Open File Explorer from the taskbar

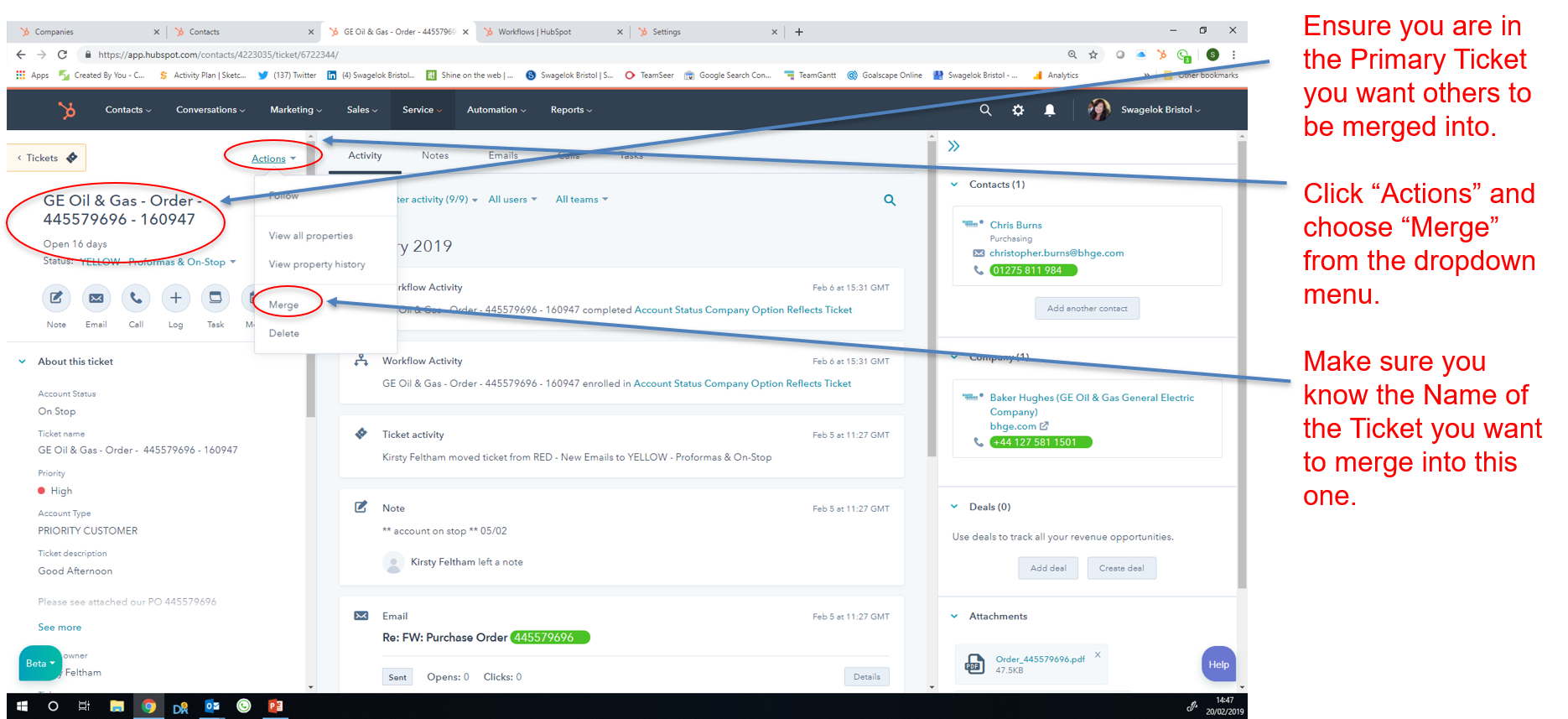[117, 706]
